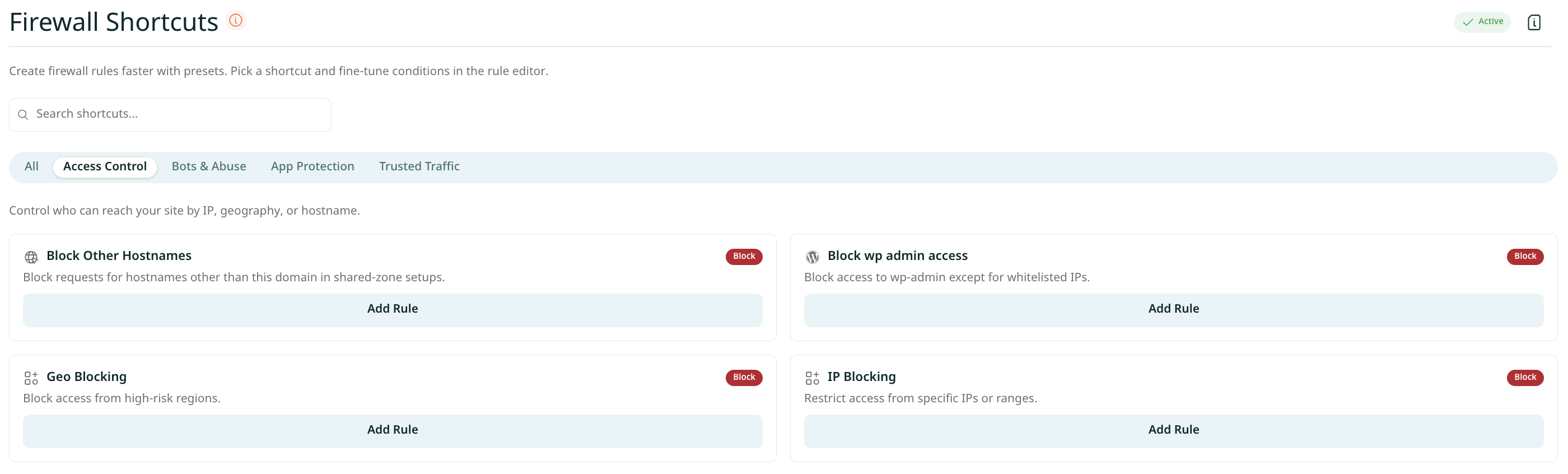This screenshot has width=1568, height=474.
Task: Click 'Control who can reach your site' description
Action: (x=184, y=211)
